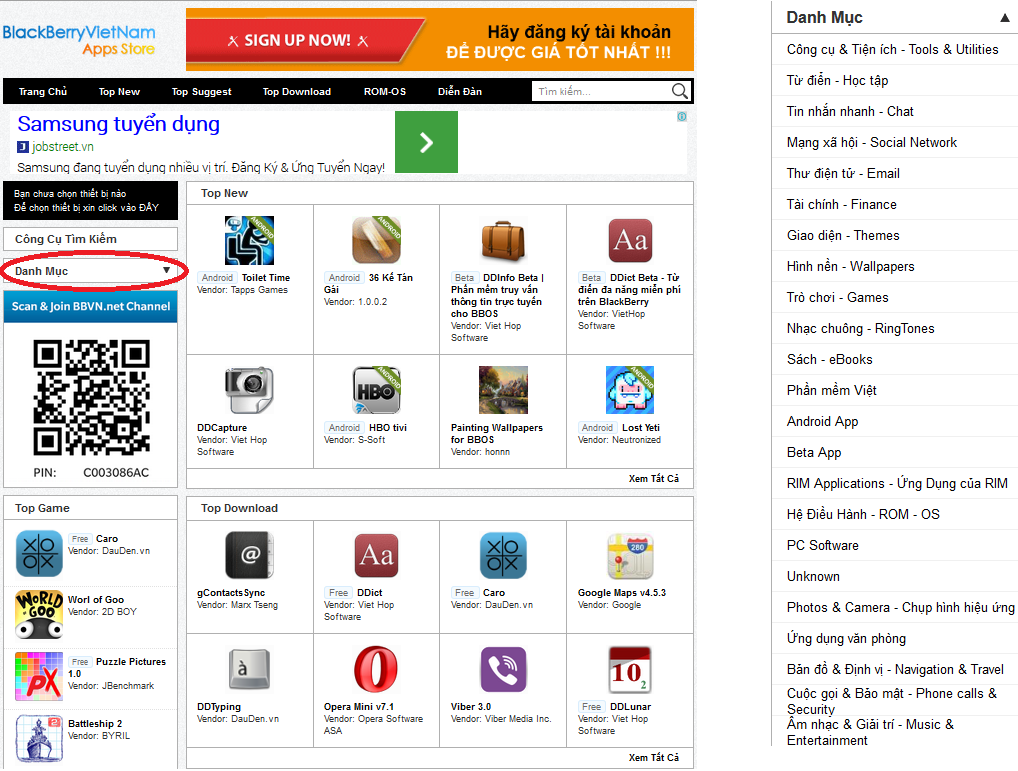Click the BlackBerryVietNam Apps Store logo
Image resolution: width=1018 pixels, height=771 pixels.
tap(79, 40)
